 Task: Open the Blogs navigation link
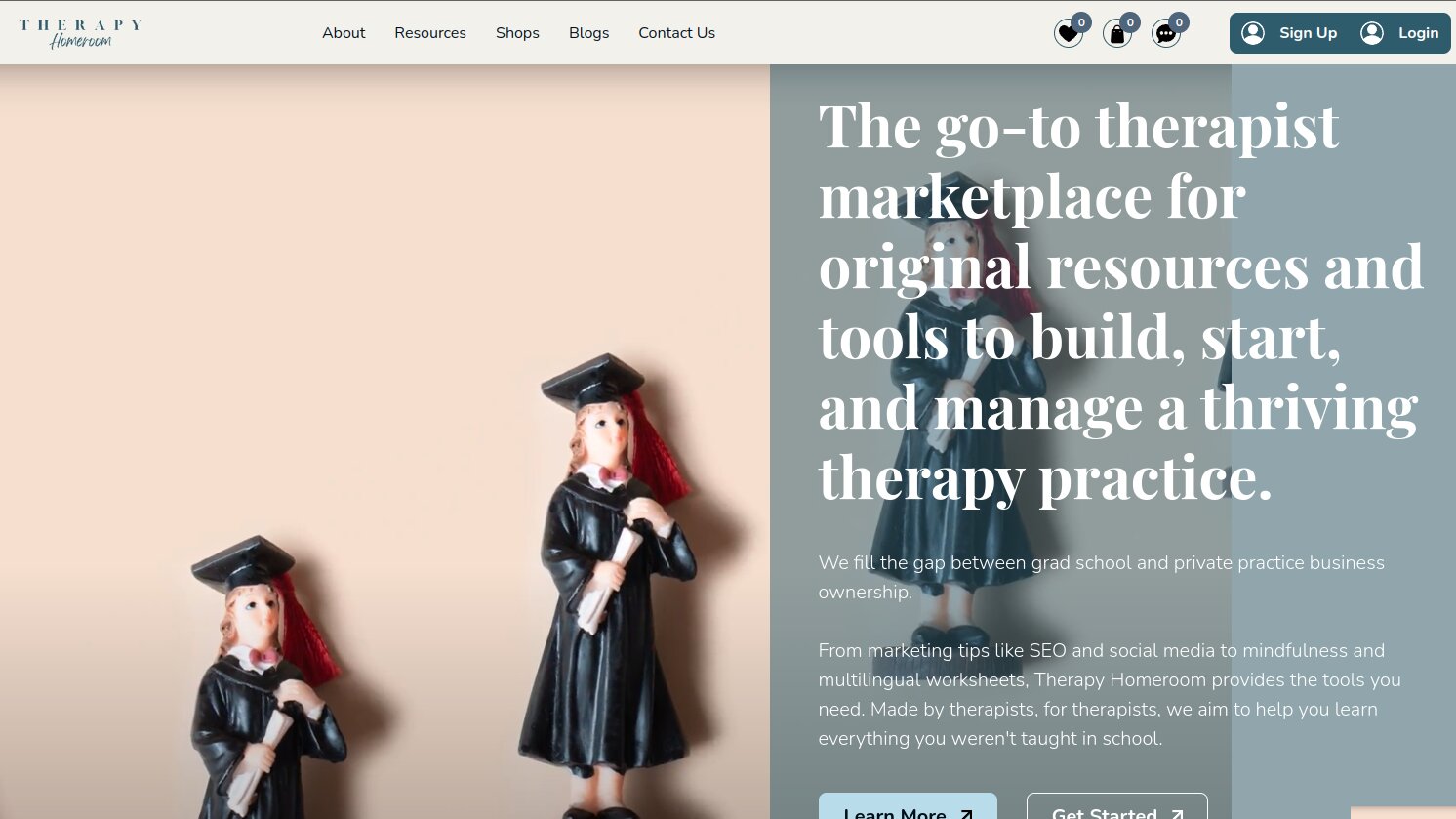pos(588,33)
